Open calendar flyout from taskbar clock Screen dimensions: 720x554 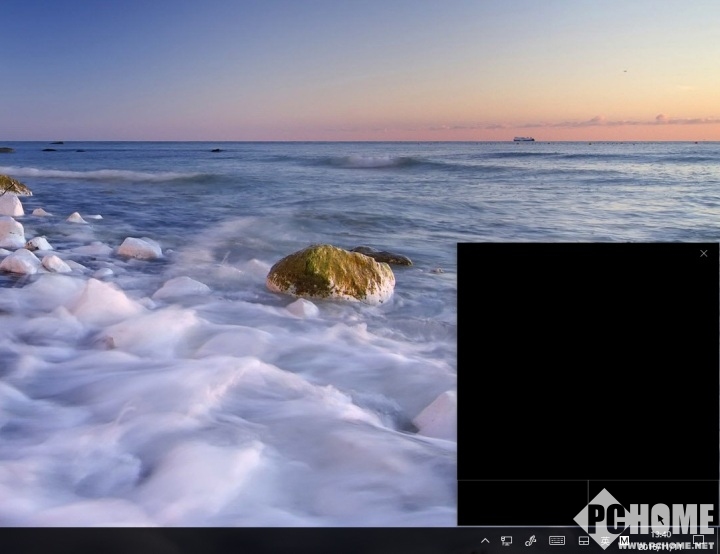pyautogui.click(x=661, y=541)
